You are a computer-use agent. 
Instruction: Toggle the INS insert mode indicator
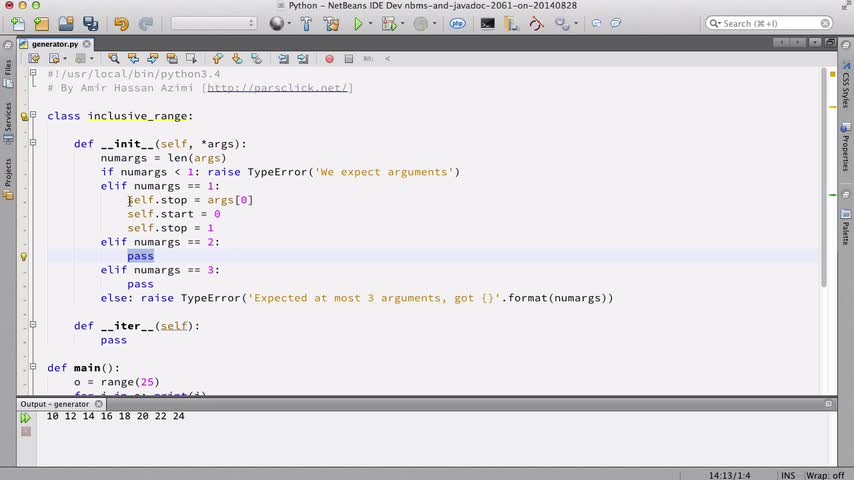click(788, 475)
